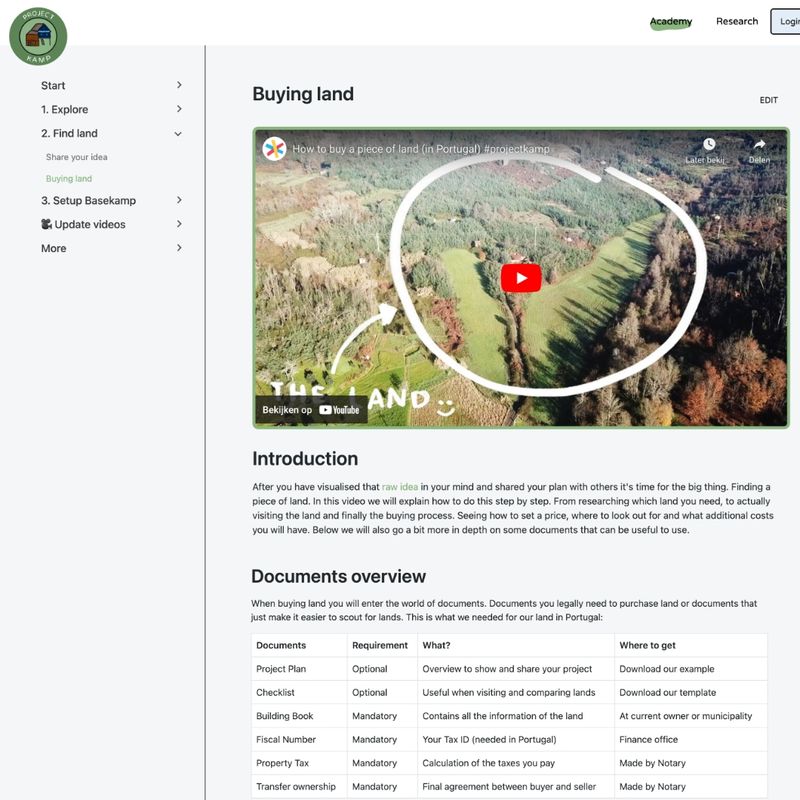Click the Project Kamp logo
The image size is (800, 800).
pos(38,36)
